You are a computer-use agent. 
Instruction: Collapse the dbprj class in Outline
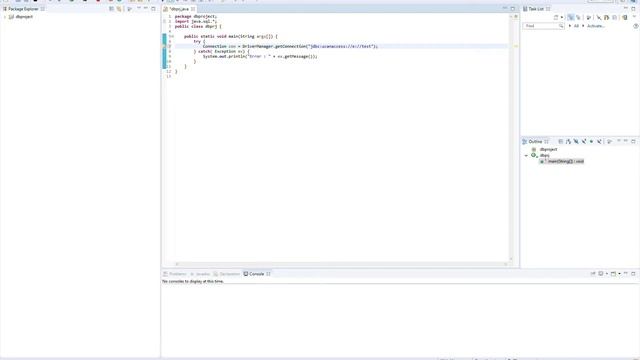526,156
